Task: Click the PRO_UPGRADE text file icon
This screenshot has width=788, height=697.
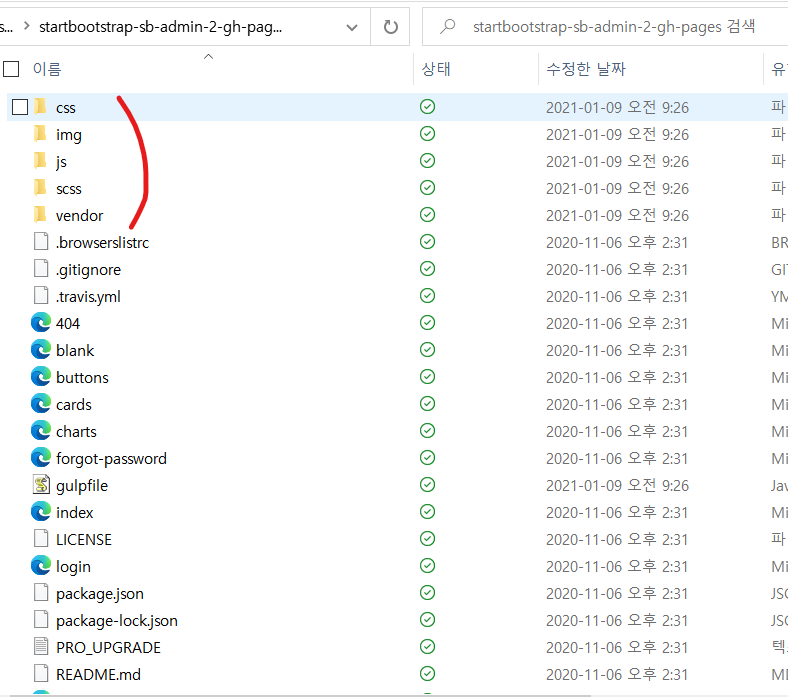Action: click(x=41, y=647)
